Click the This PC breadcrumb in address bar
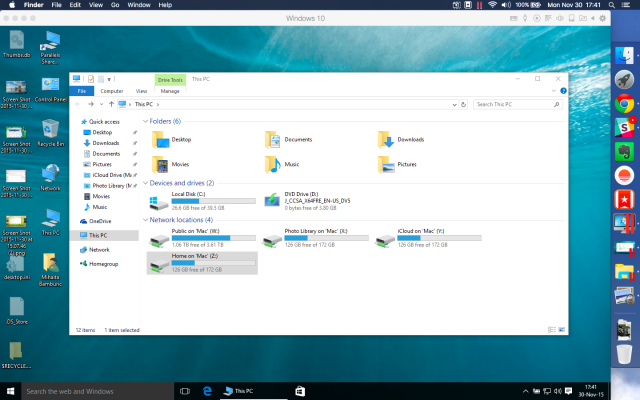The width and height of the screenshot is (640, 400). coord(144,104)
